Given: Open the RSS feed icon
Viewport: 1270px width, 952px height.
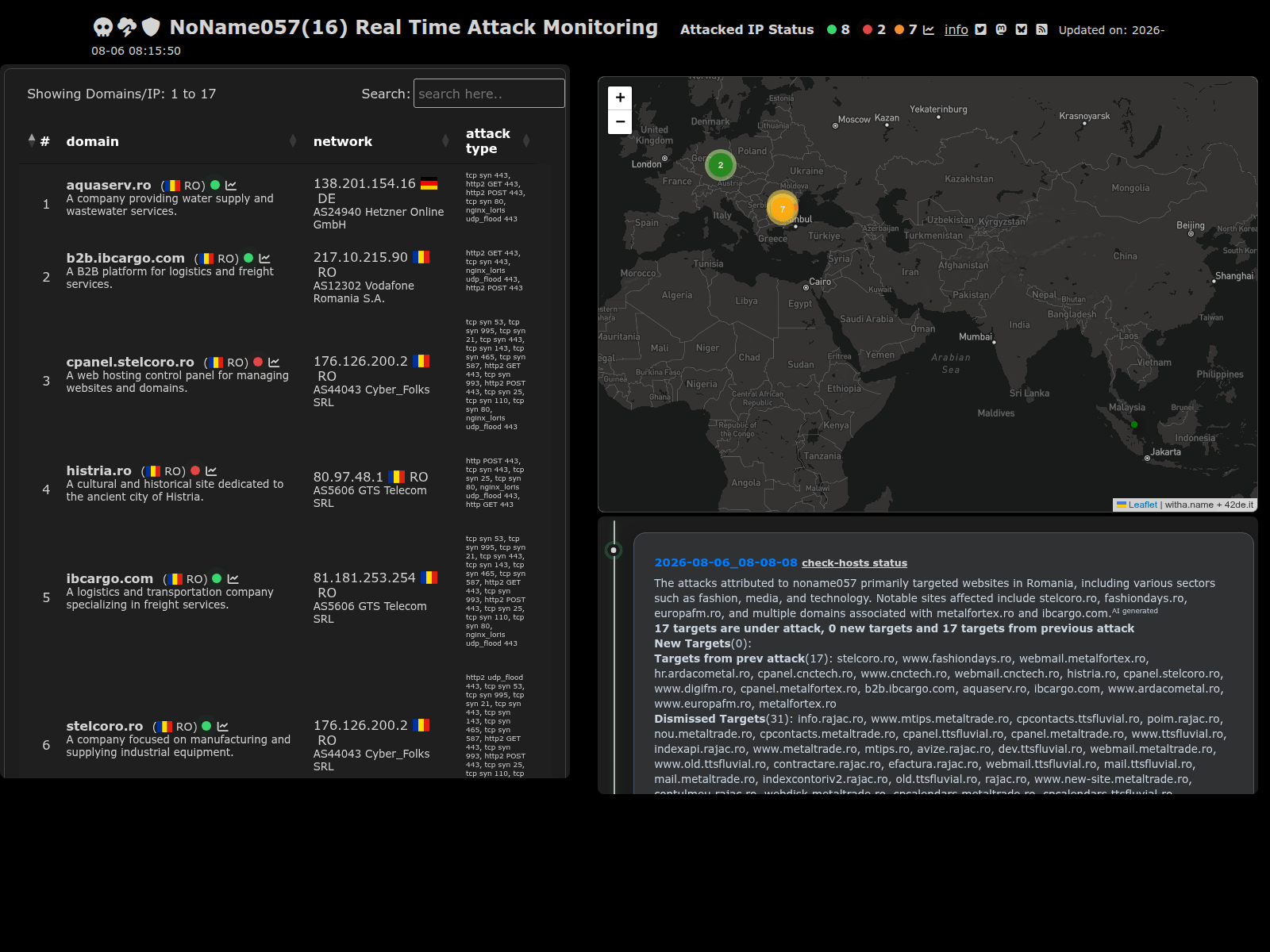Looking at the screenshot, I should 1042,29.
